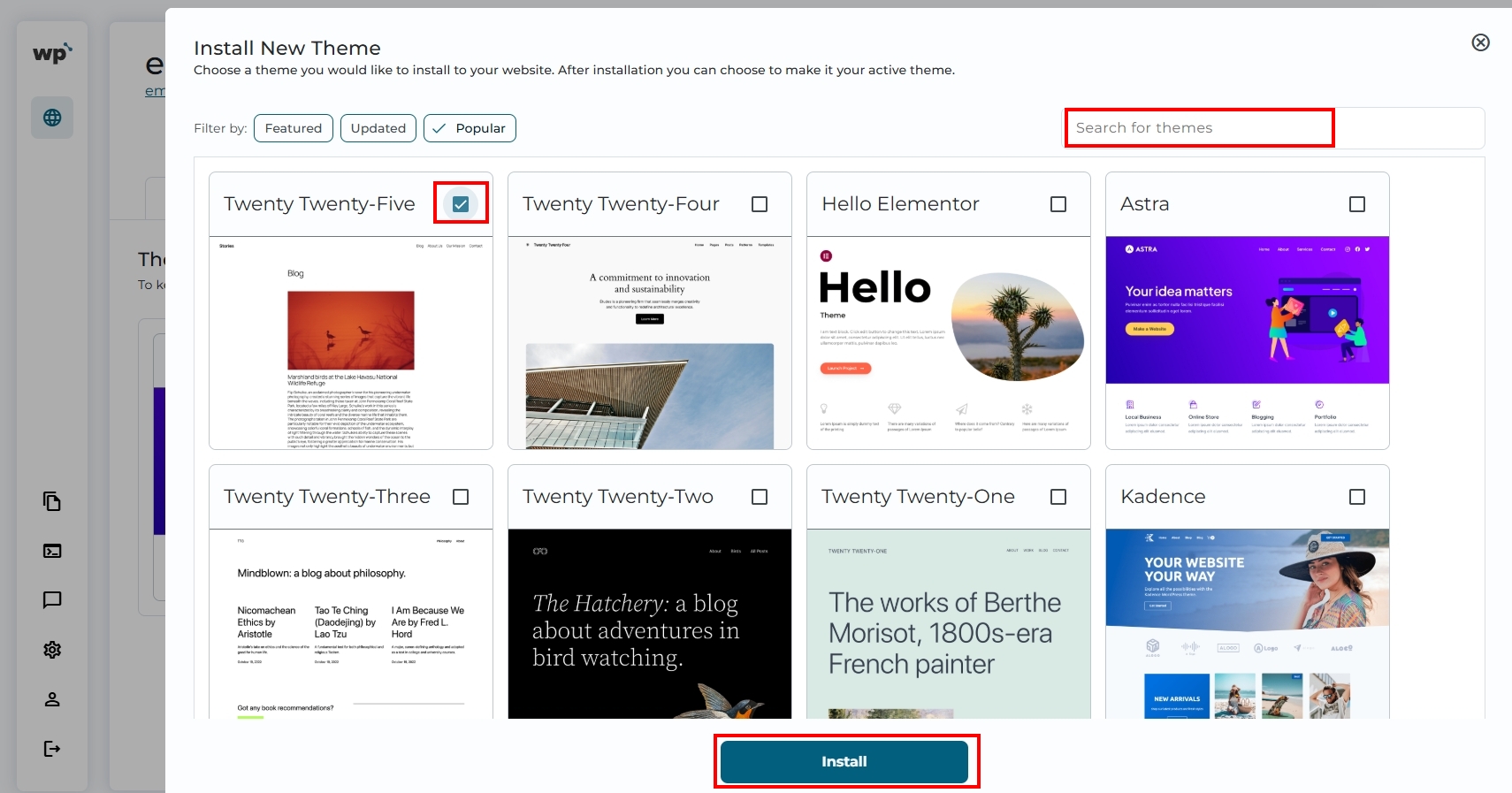
Task: Click the Hello Elementor preview thumbnail
Action: tap(949, 343)
